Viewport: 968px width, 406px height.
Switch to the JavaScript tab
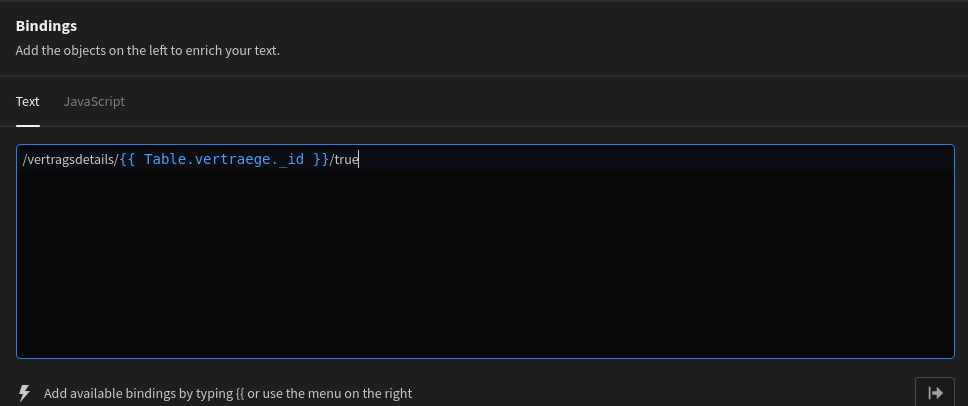94,101
